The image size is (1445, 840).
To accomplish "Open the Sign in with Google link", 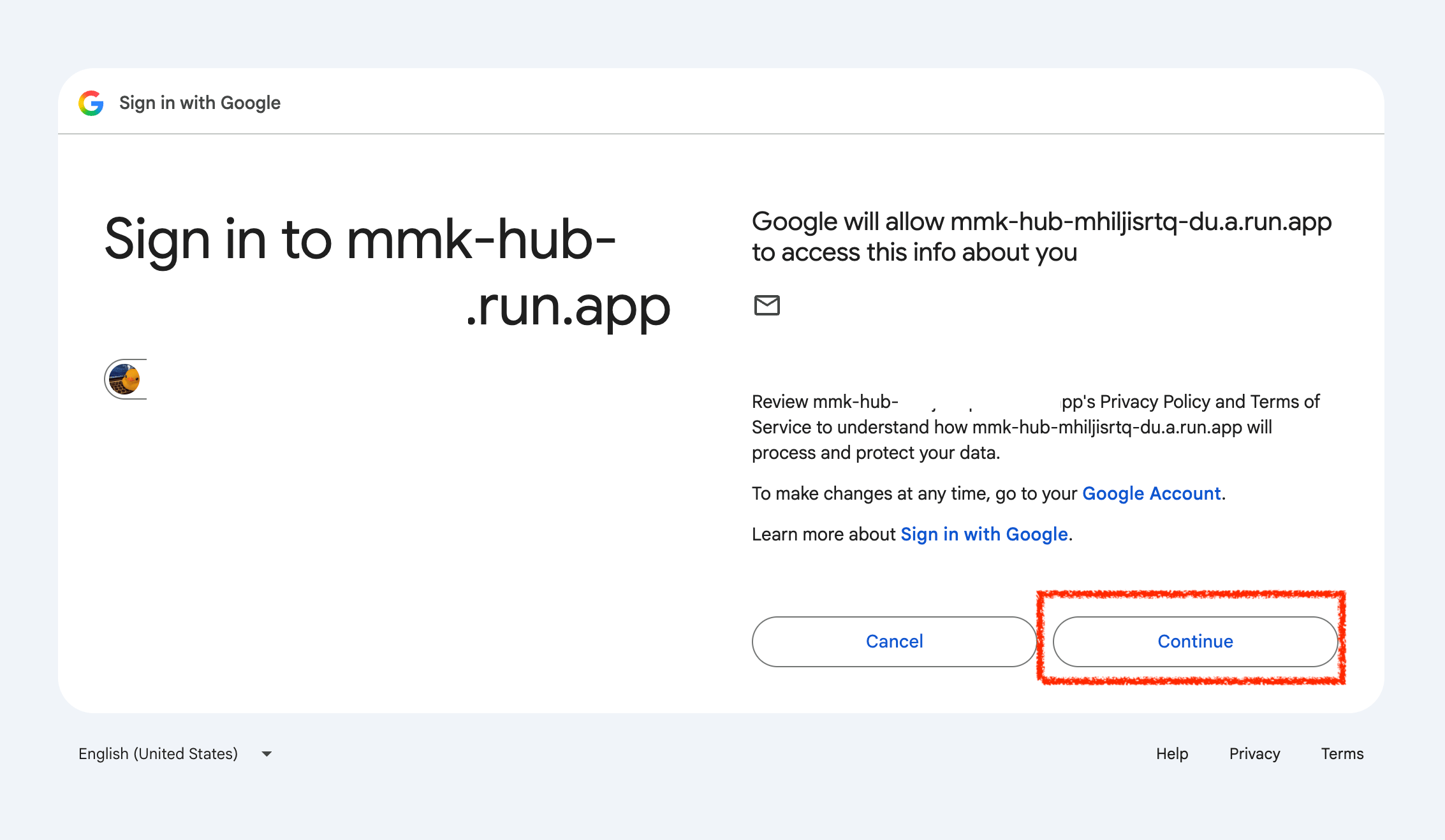I will click(984, 534).
